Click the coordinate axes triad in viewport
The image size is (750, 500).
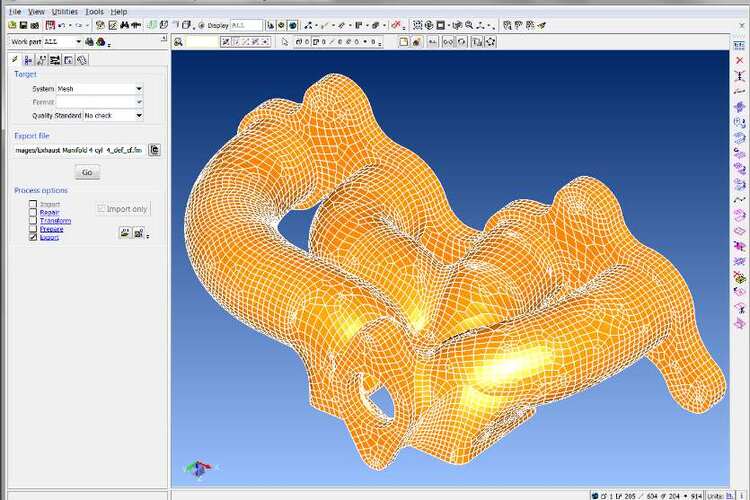tap(197, 467)
